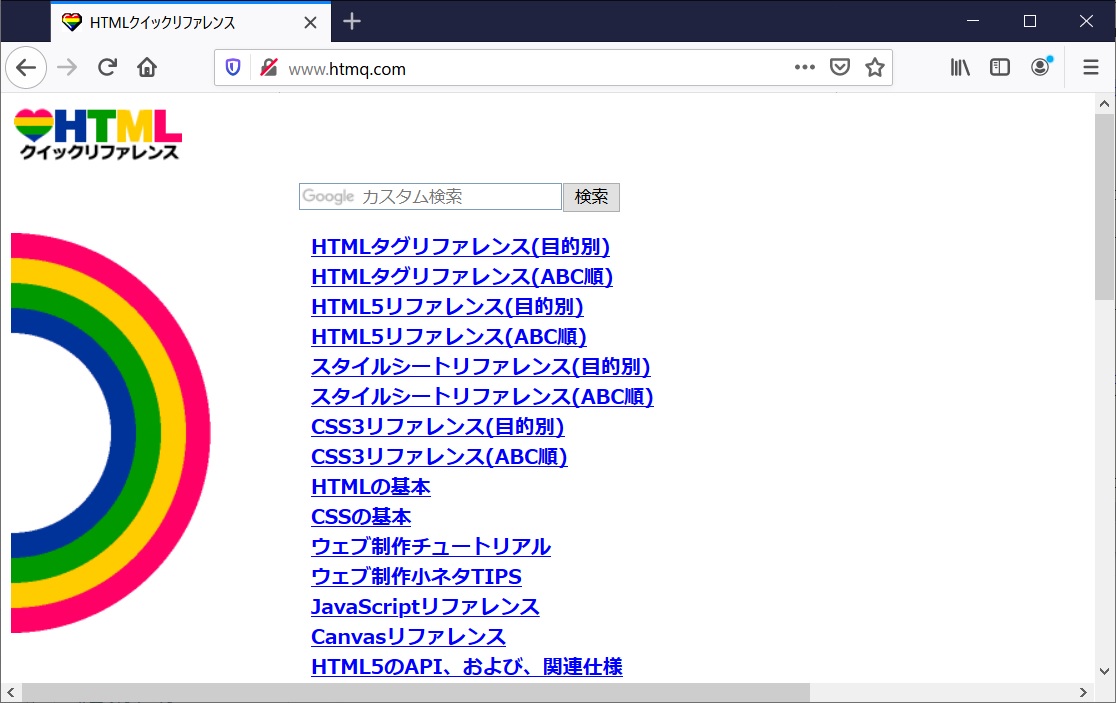Click the scroll up arrow
Image resolution: width=1116 pixels, height=703 pixels.
point(1104,104)
